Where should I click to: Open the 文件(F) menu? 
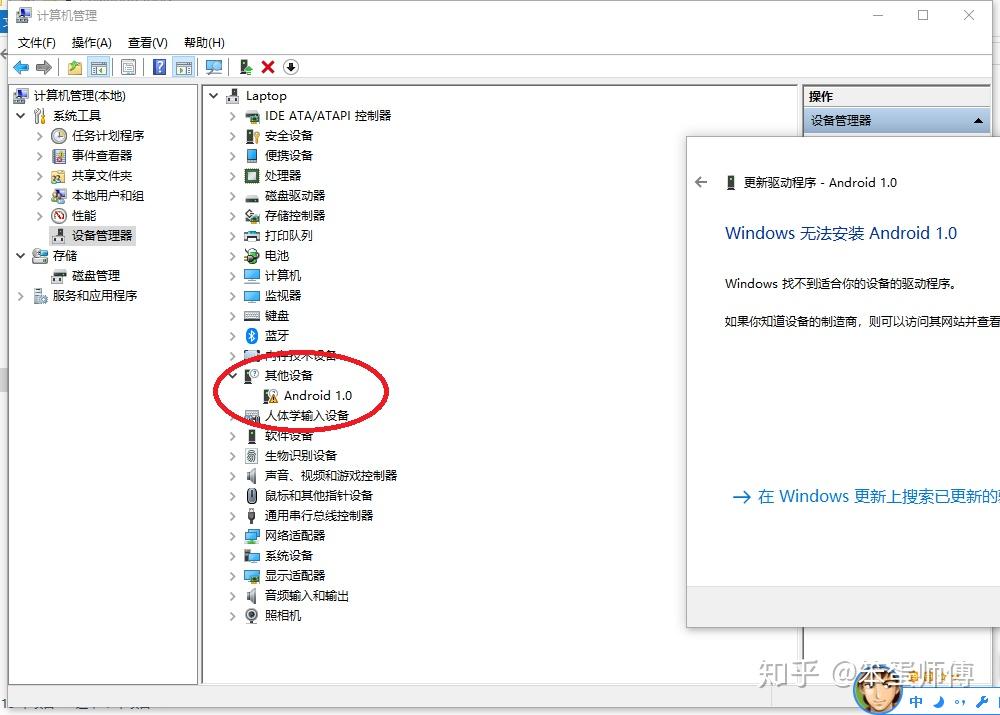coord(36,42)
